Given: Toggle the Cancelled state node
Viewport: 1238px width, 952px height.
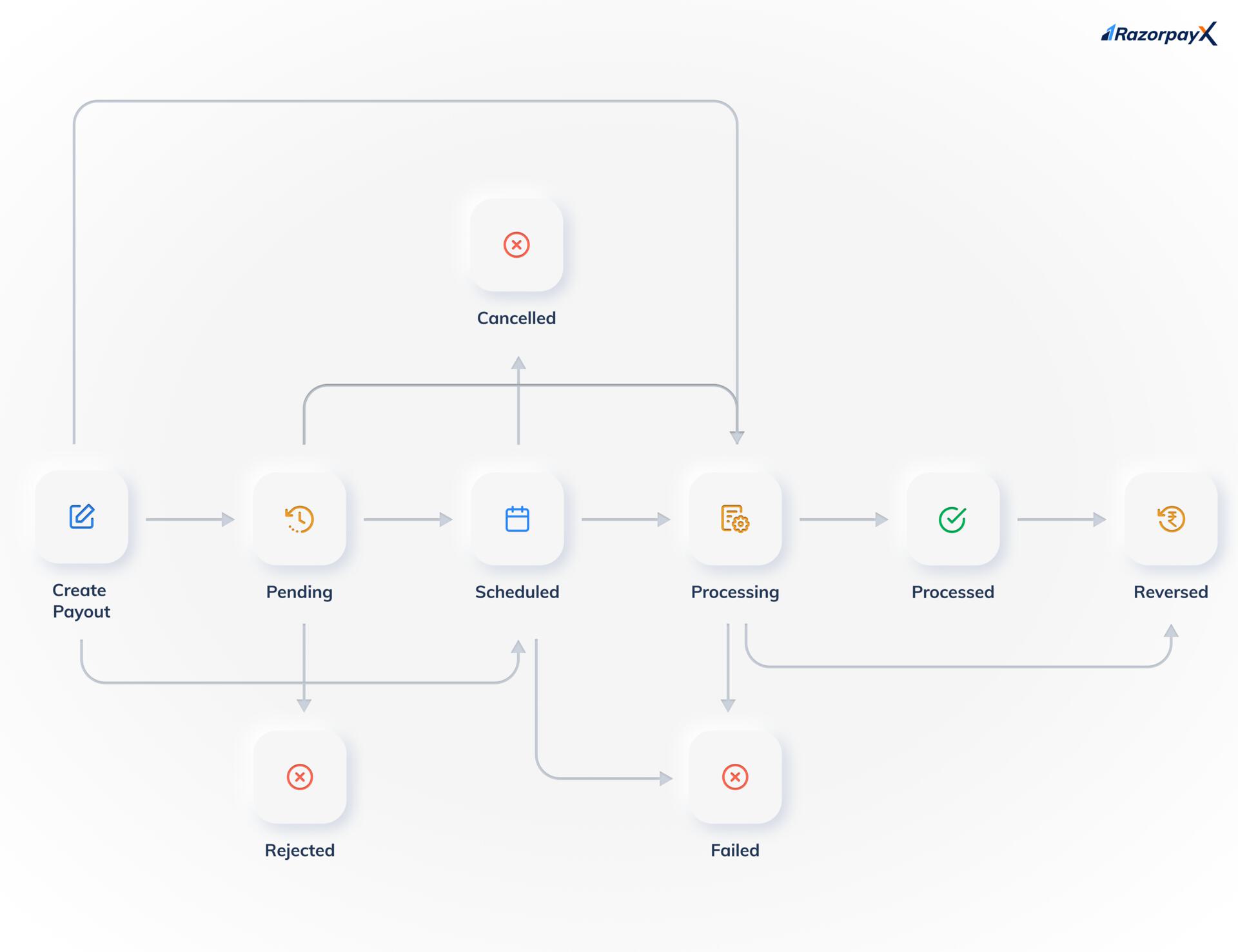Looking at the screenshot, I should point(515,244).
